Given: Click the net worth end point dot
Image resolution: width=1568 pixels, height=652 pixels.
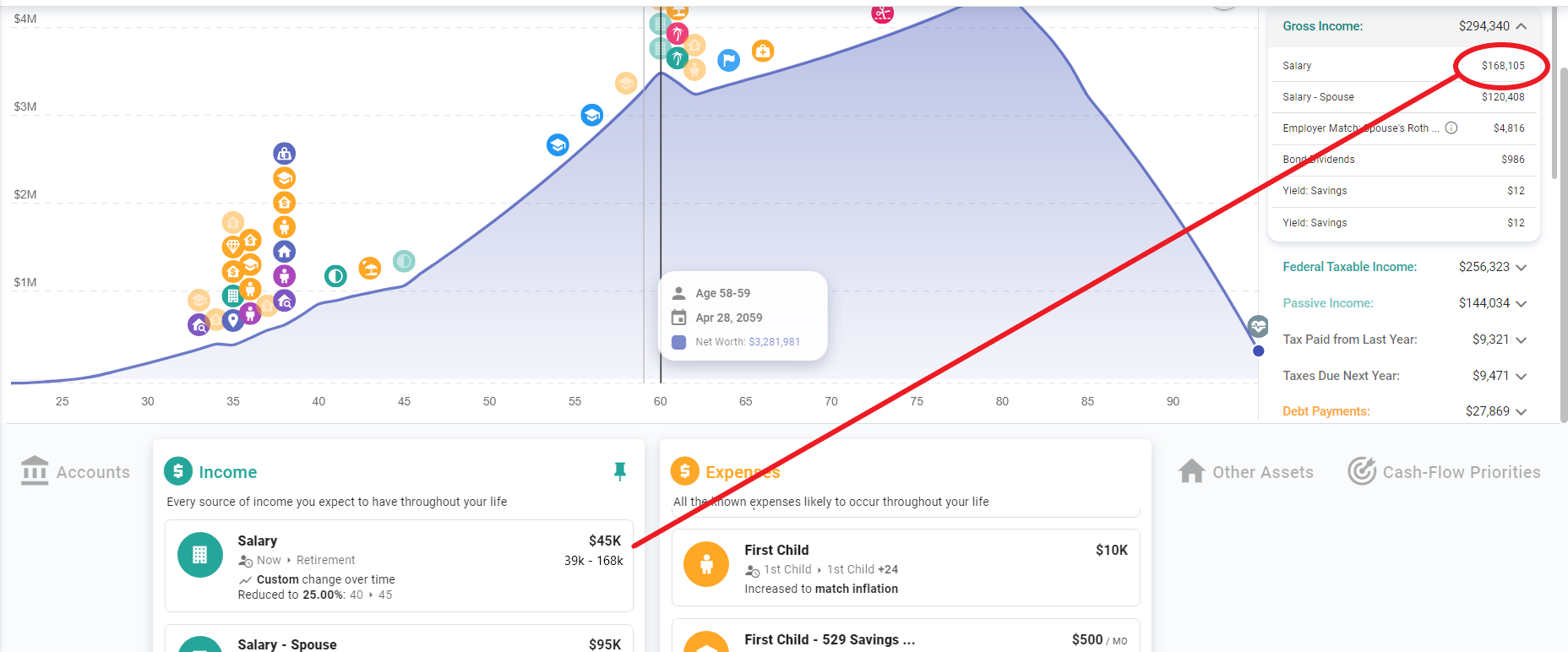Looking at the screenshot, I should point(1258,350).
